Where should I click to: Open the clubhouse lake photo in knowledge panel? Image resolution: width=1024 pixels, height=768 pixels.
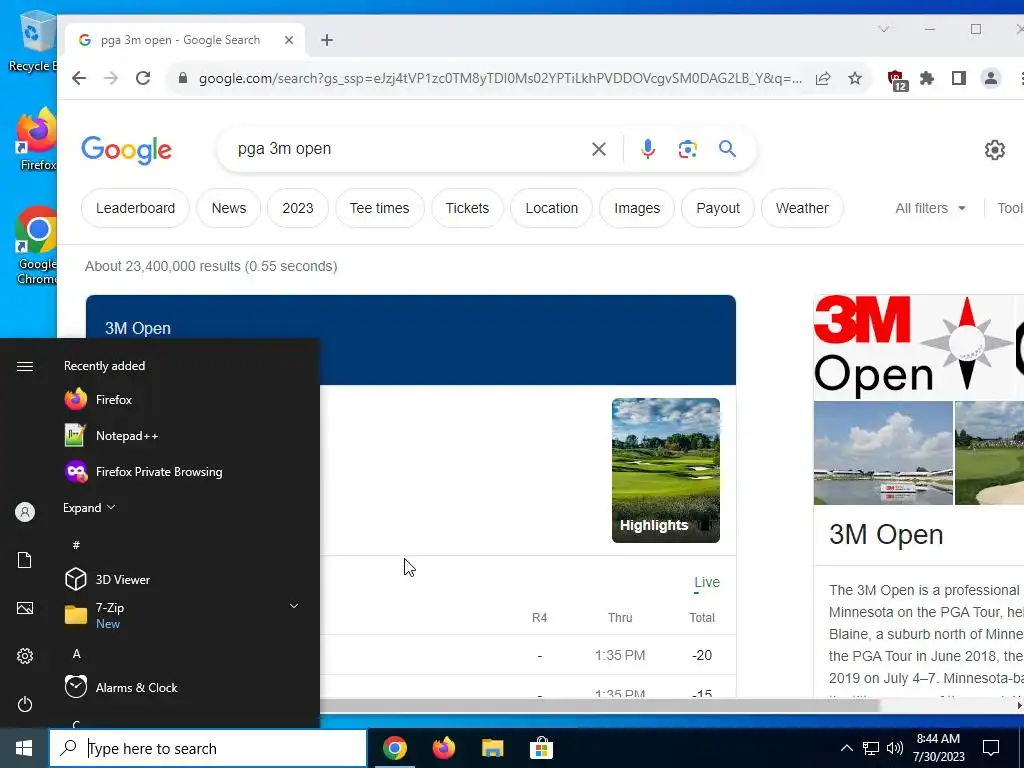coord(883,453)
